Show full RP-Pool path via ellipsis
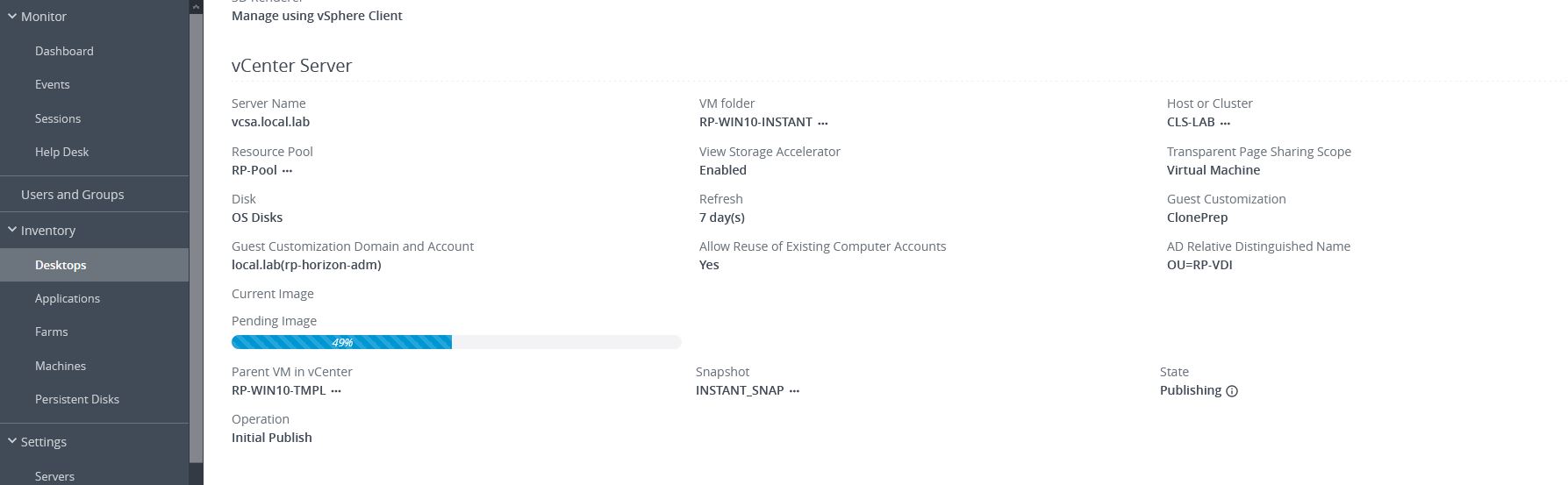This screenshot has height=485, width=1568. pyautogui.click(x=287, y=171)
